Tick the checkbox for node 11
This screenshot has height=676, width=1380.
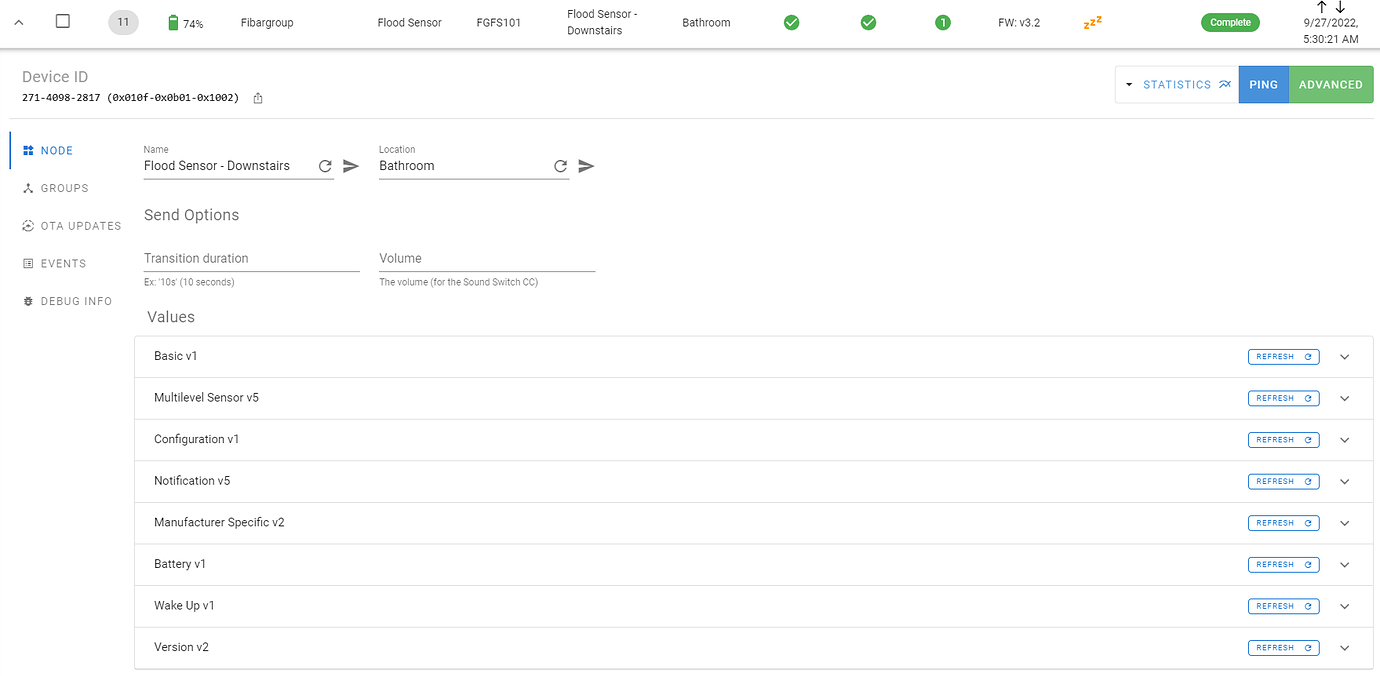(x=63, y=21)
